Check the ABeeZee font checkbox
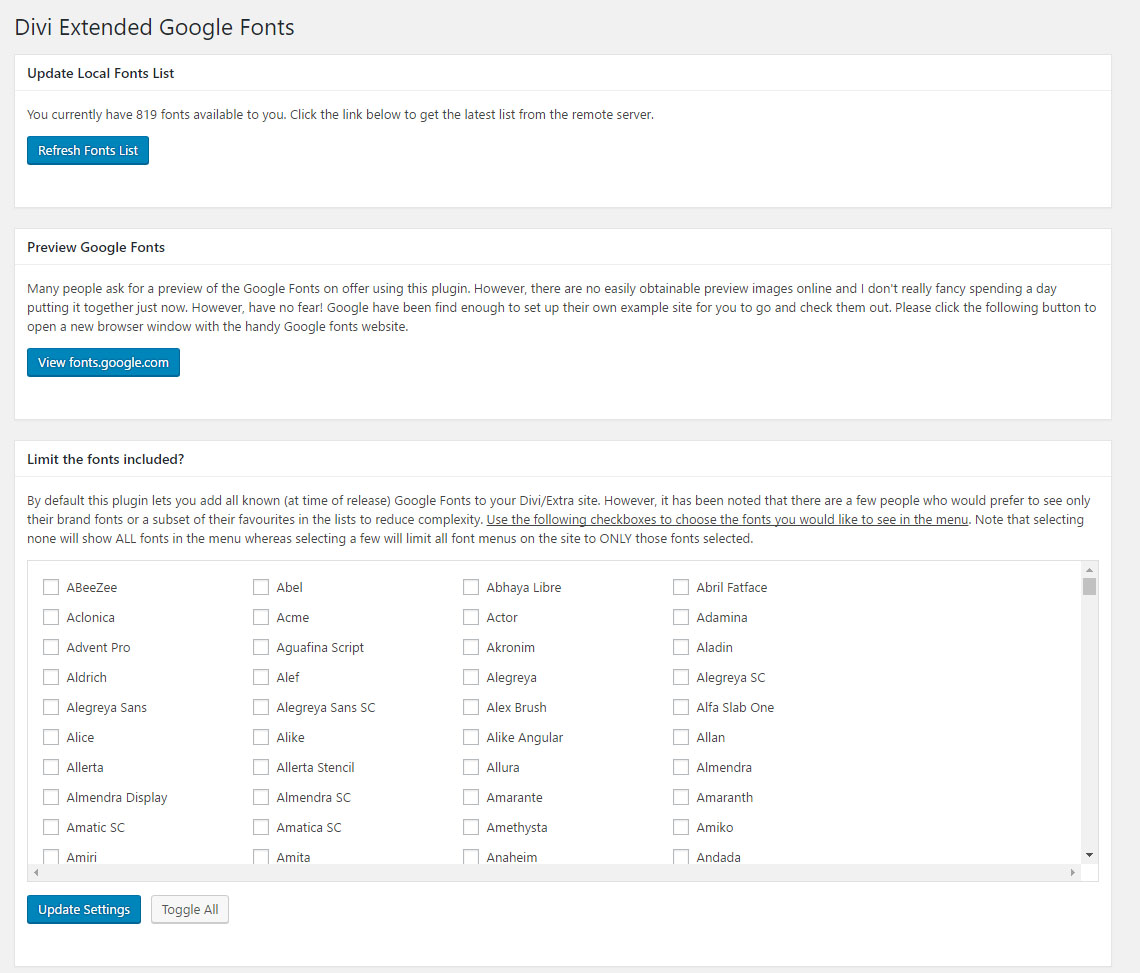Screen dimensions: 1140x973 tap(51, 587)
